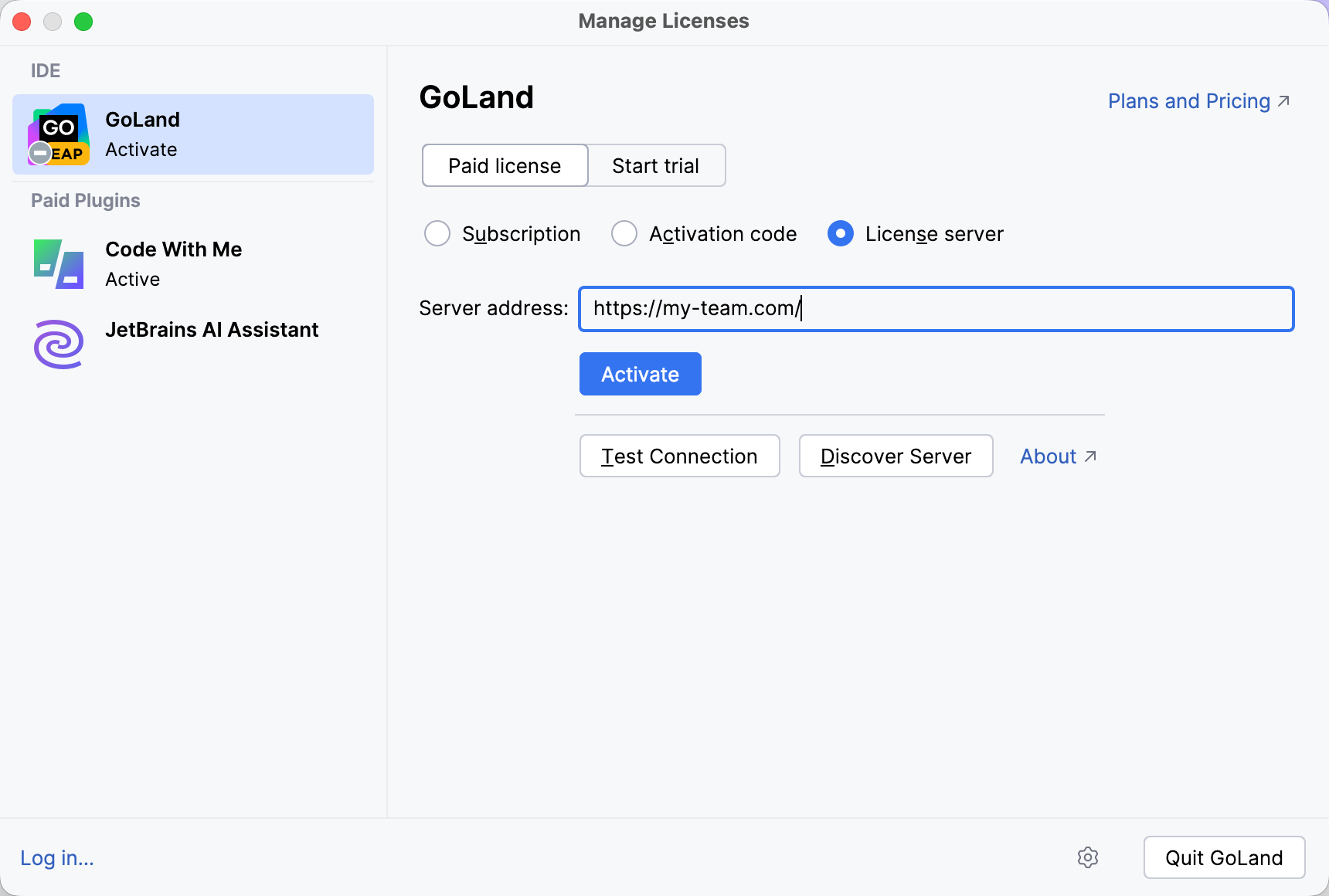This screenshot has height=896, width=1329.
Task: Click the green zoom window button
Action: [83, 22]
